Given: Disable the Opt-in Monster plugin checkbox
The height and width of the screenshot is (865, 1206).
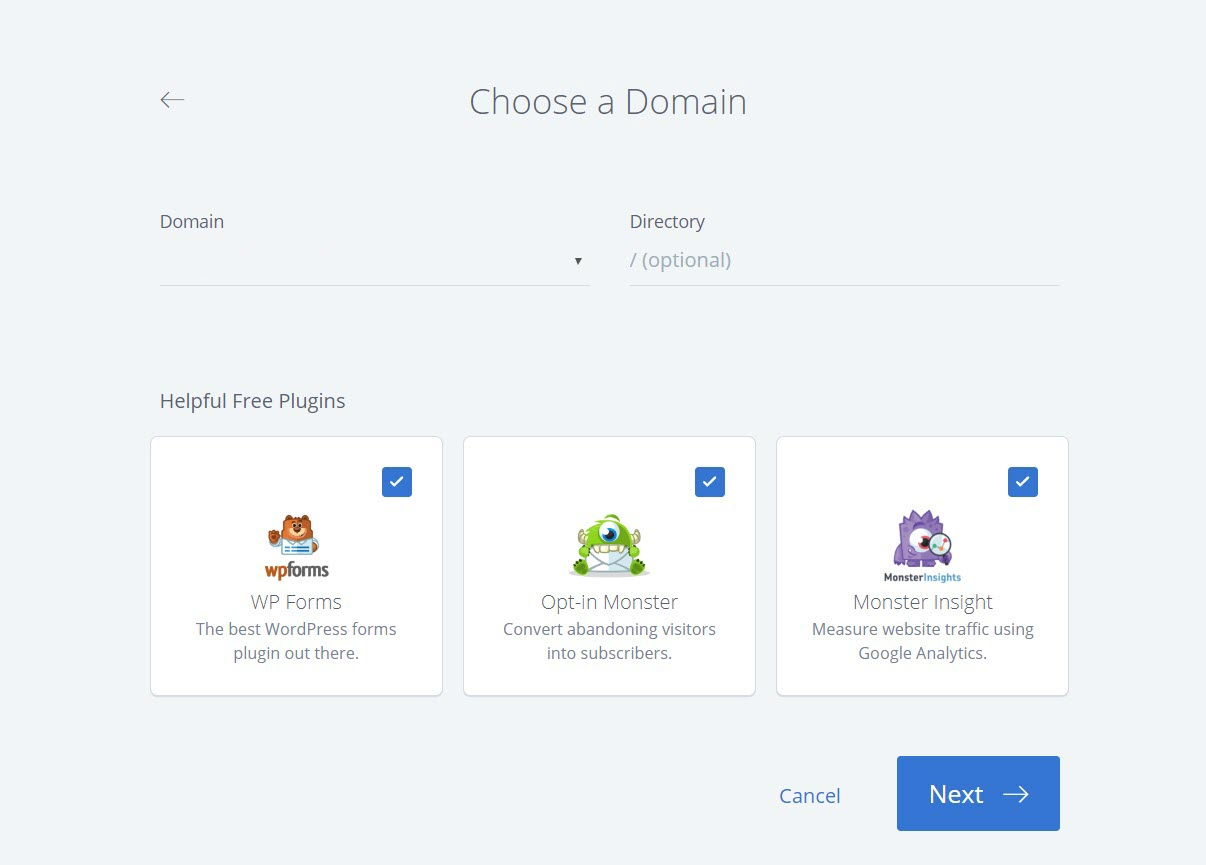Looking at the screenshot, I should [x=709, y=481].
